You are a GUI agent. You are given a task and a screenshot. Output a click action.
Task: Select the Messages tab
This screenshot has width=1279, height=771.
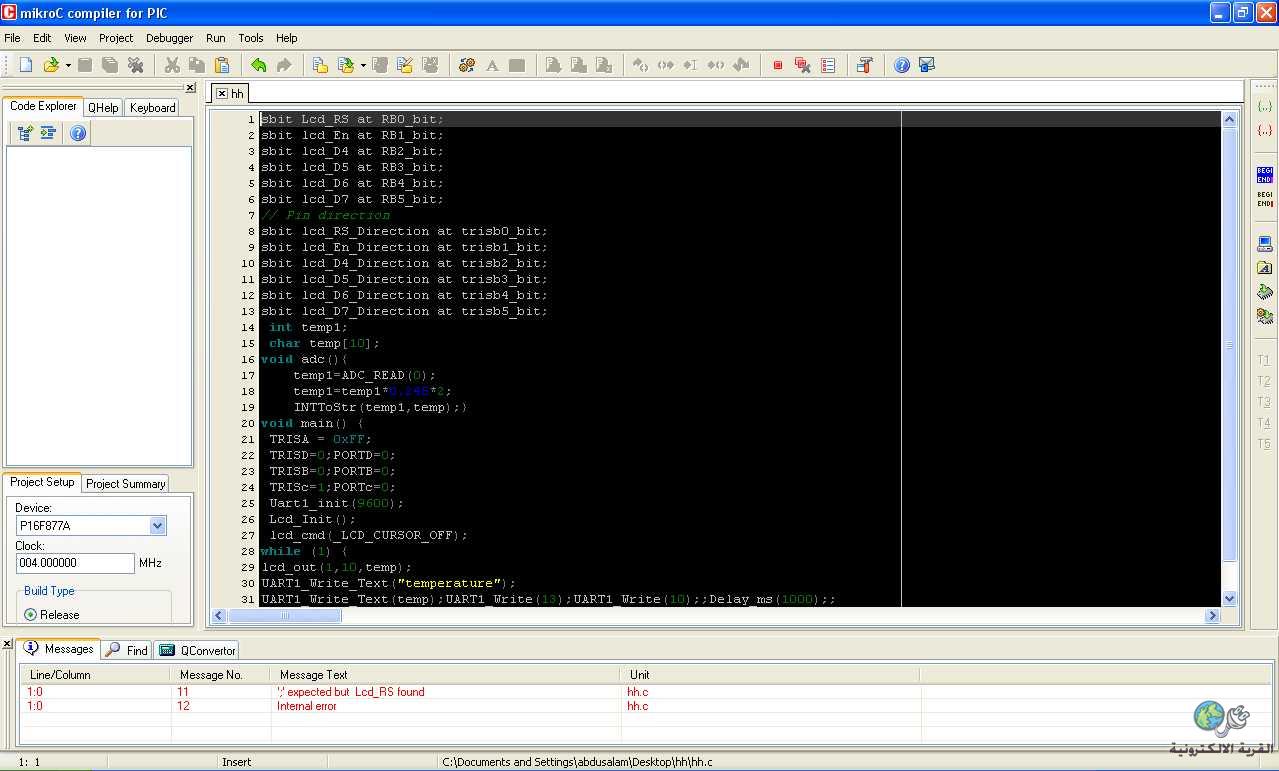pyautogui.click(x=59, y=649)
